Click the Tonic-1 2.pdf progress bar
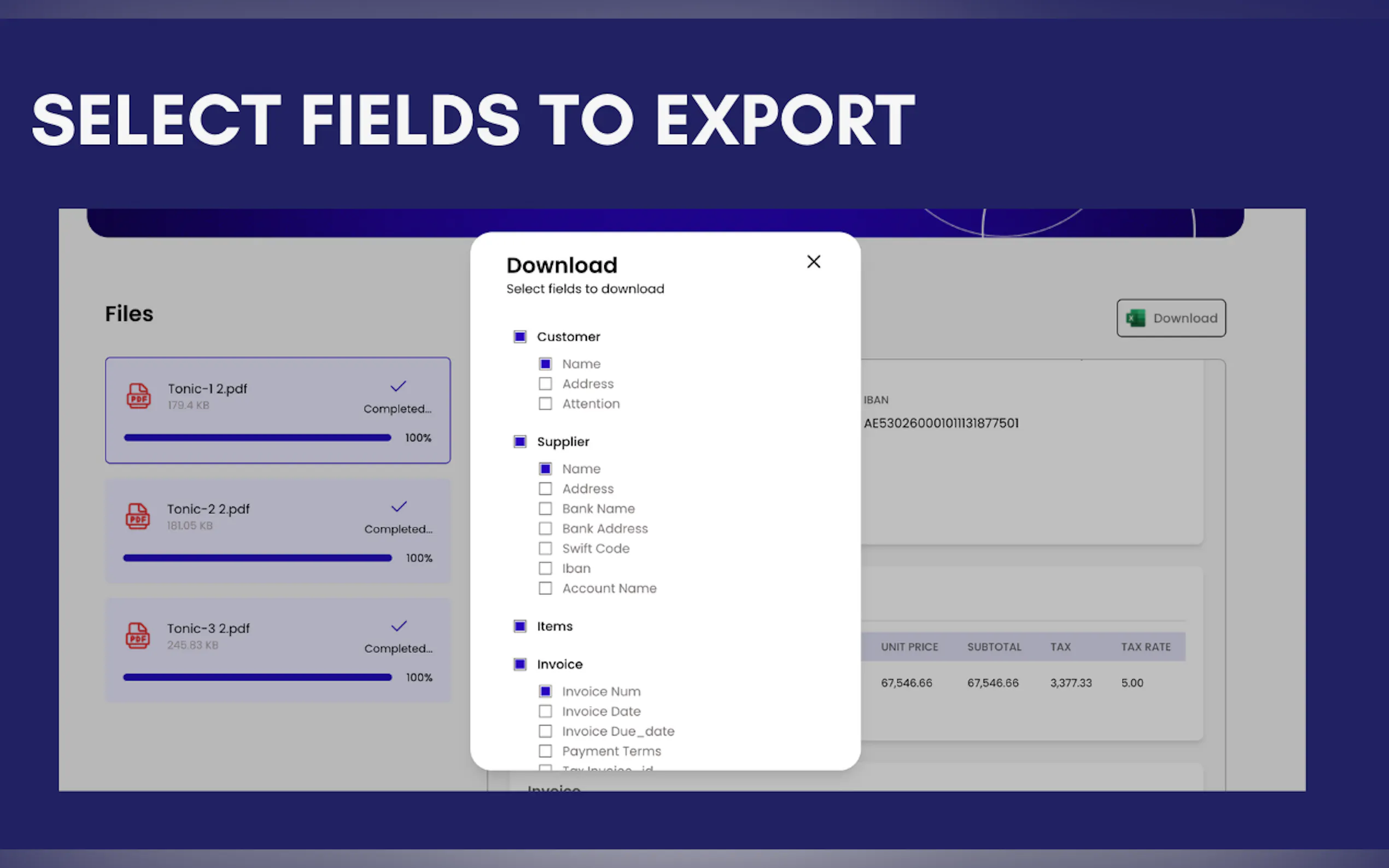 257,437
